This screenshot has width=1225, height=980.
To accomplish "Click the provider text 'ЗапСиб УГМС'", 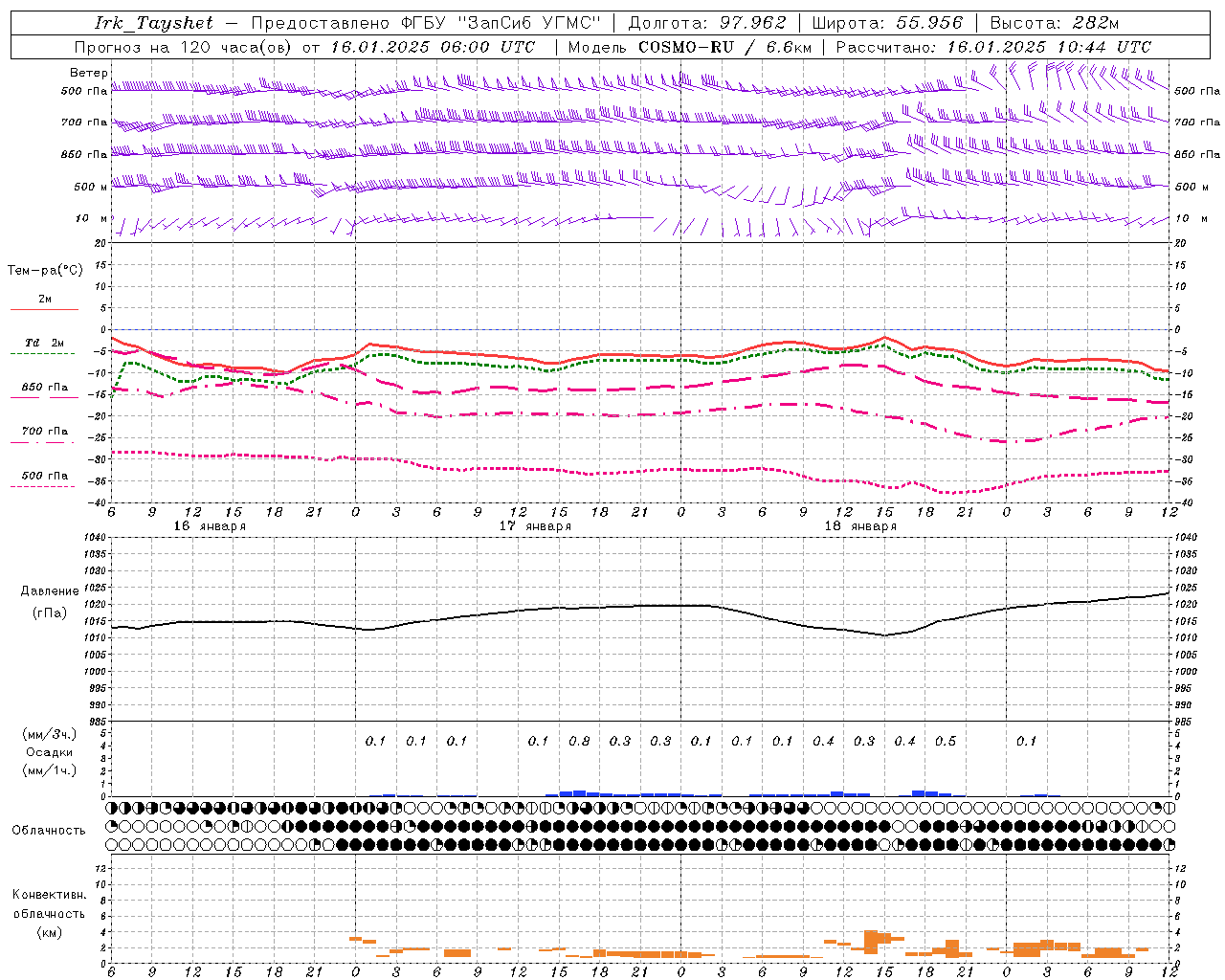I will pos(530,23).
